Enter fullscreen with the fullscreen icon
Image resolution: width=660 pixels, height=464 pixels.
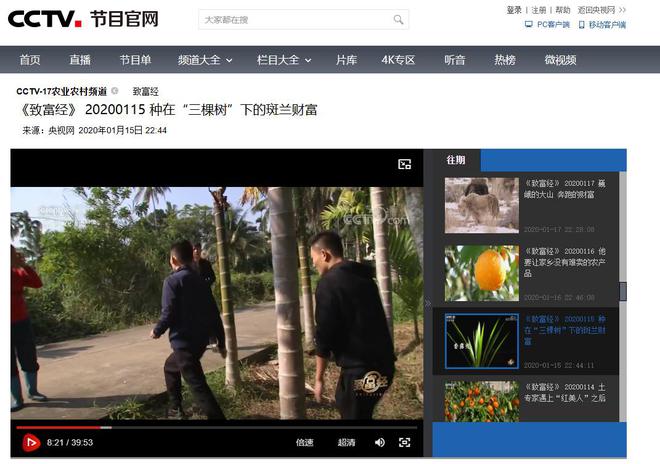click(x=405, y=443)
